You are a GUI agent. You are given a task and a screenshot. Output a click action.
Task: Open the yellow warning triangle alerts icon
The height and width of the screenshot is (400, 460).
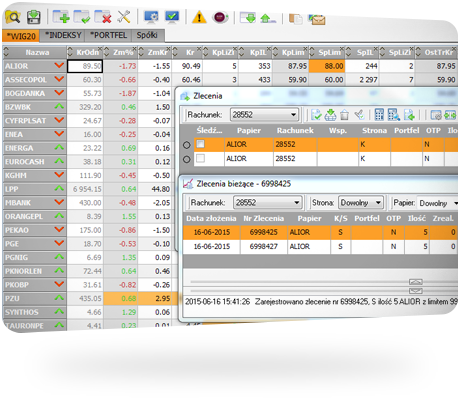(199, 17)
